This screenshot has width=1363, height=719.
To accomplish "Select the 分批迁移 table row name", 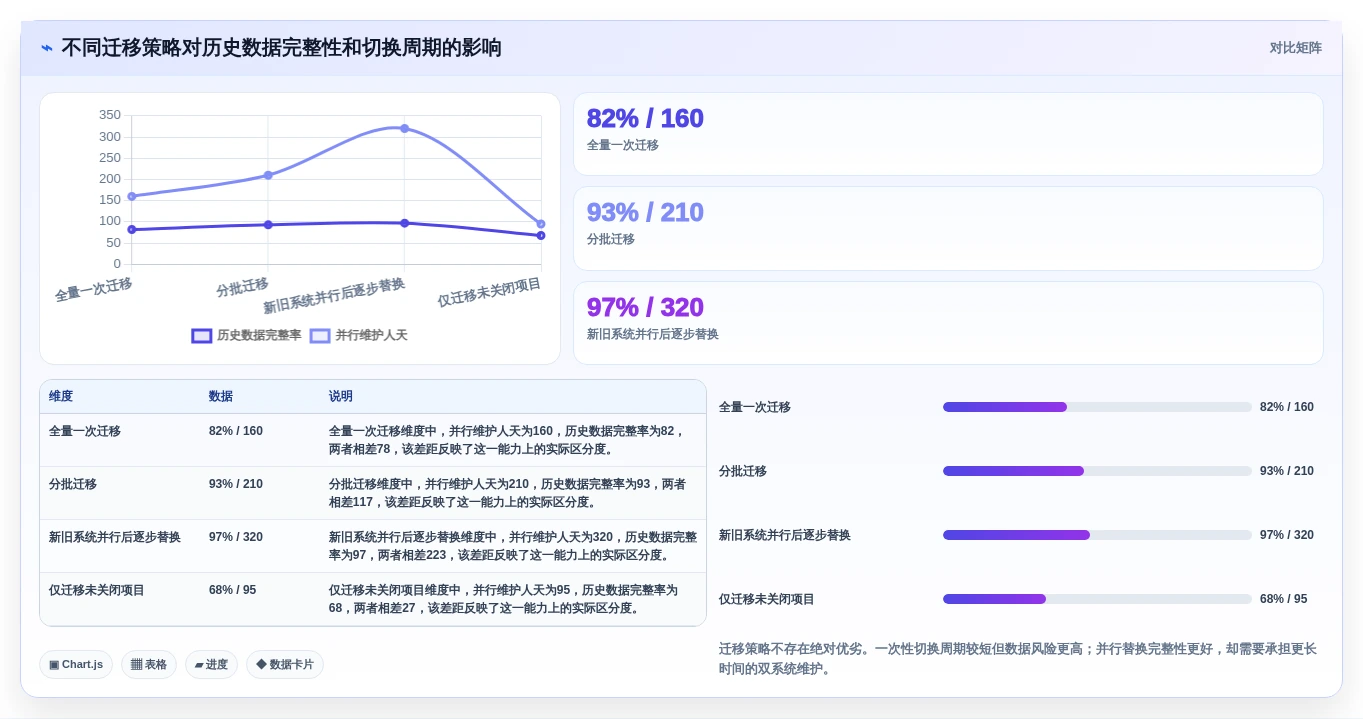I will [73, 484].
